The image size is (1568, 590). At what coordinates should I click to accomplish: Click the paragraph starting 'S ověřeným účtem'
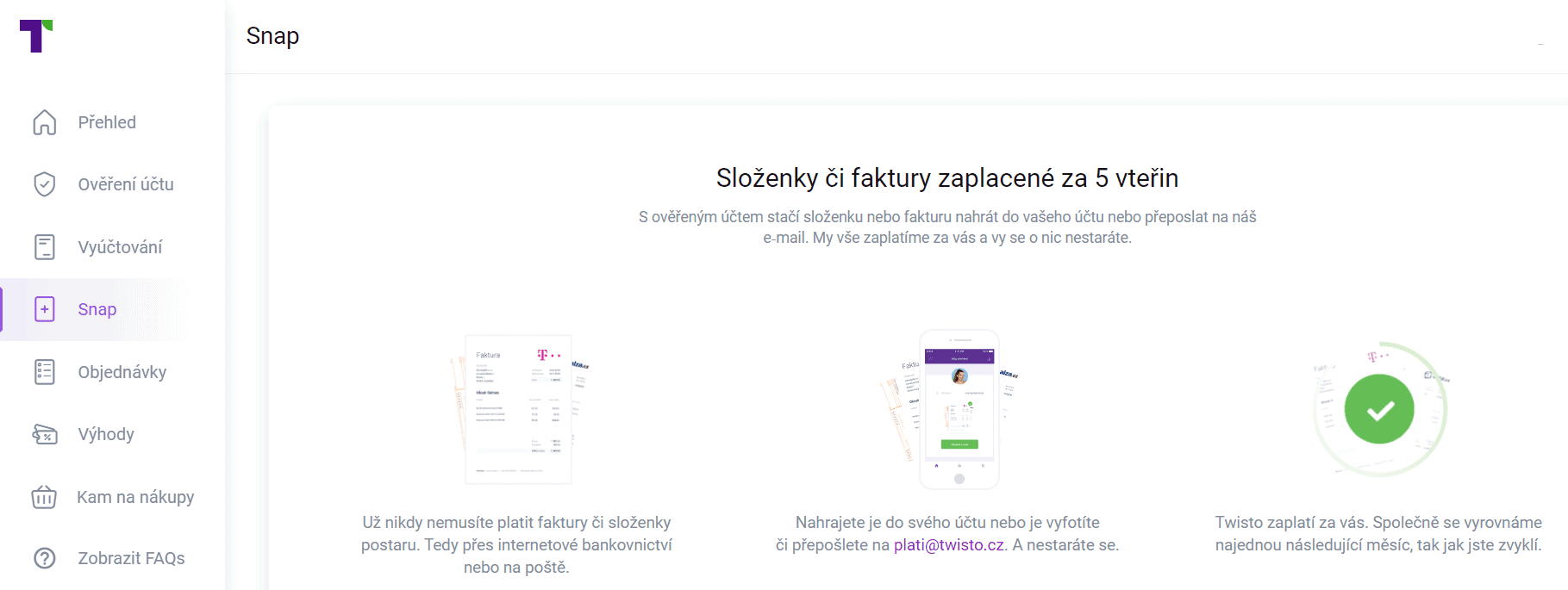point(947,227)
